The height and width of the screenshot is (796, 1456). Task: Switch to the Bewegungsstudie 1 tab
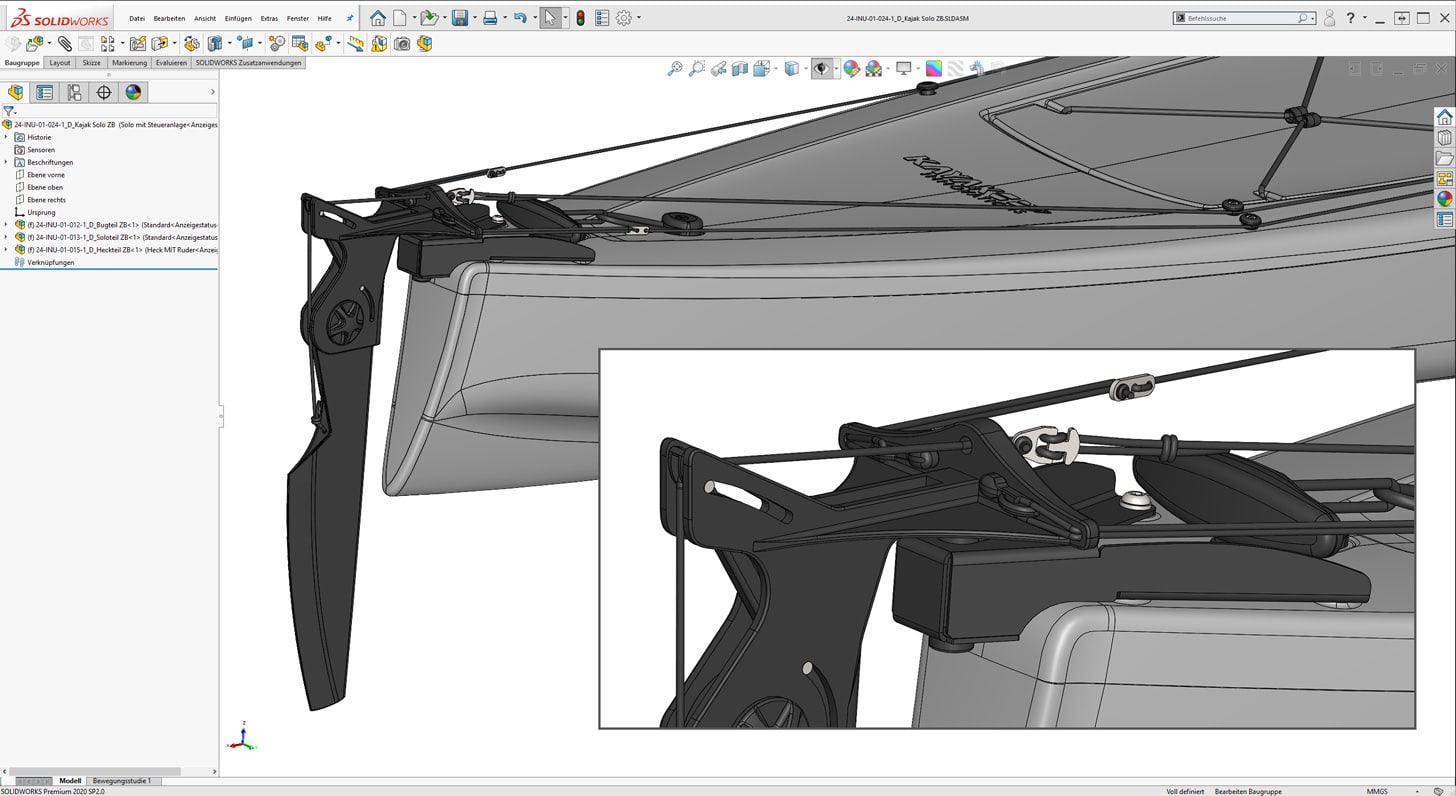122,781
